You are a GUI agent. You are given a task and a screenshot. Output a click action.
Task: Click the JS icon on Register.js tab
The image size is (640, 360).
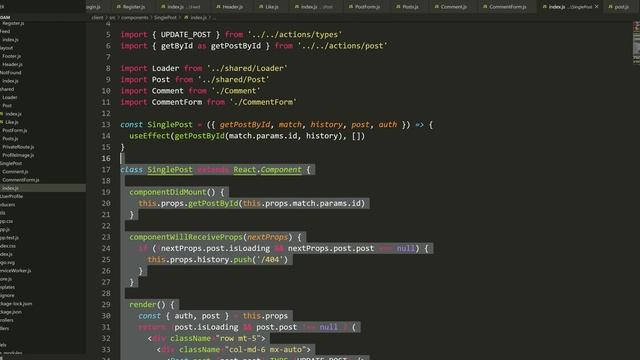pyautogui.click(x=119, y=7)
